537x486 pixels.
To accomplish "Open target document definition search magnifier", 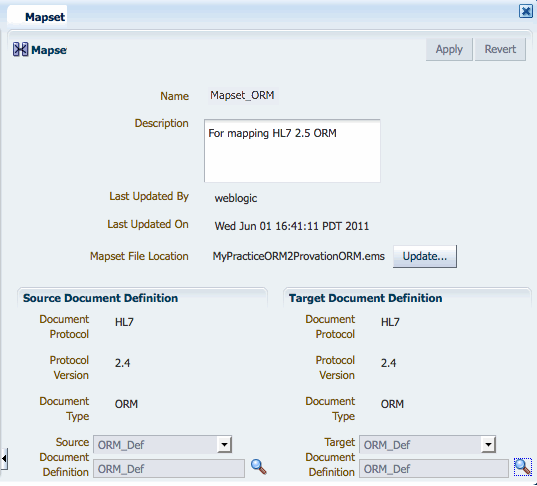I will (523, 467).
